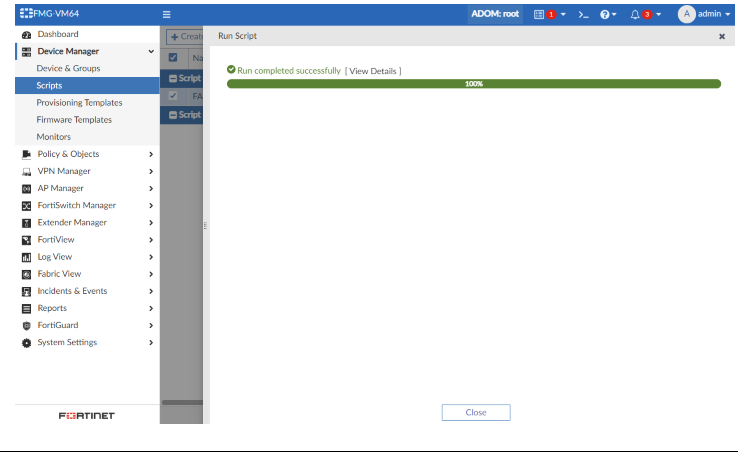Click the admin username label
Image resolution: width=738 pixels, height=452 pixels.
(709, 14)
